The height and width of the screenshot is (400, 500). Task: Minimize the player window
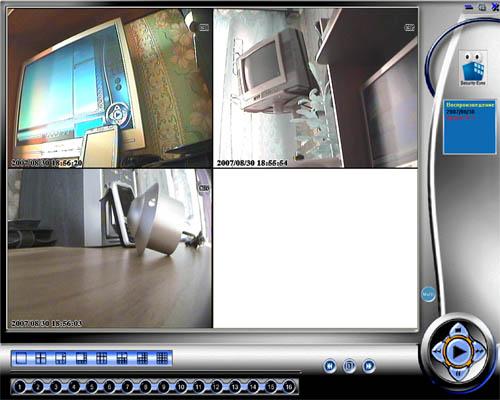(469, 7)
